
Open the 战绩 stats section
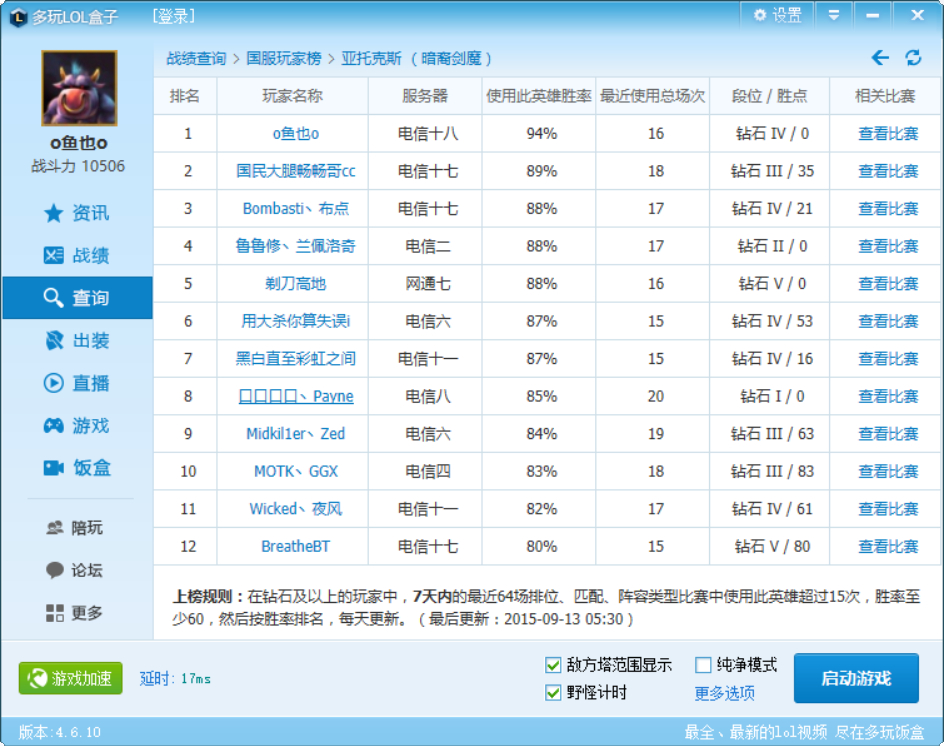click(x=76, y=255)
